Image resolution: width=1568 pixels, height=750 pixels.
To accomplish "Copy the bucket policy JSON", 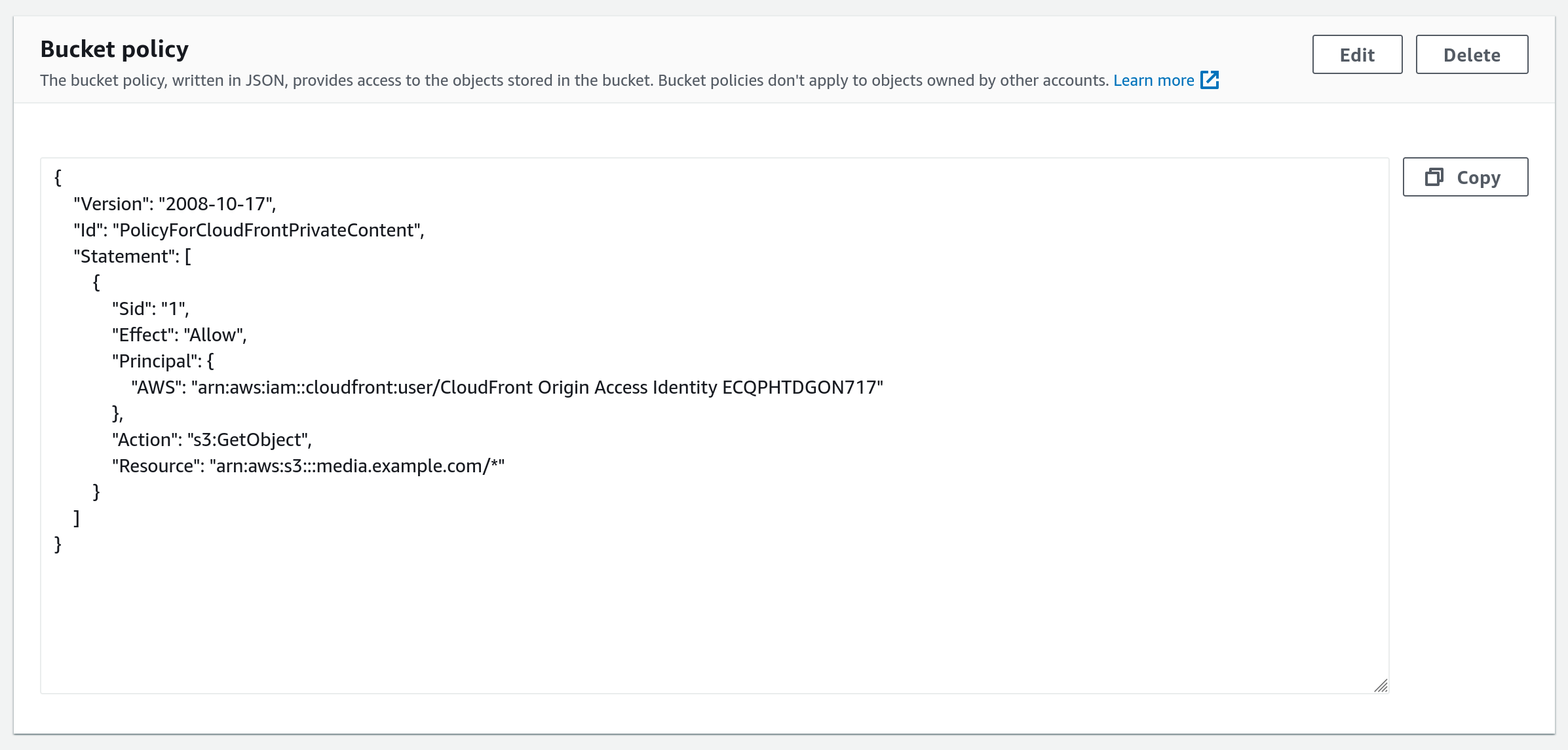I will 1465,177.
